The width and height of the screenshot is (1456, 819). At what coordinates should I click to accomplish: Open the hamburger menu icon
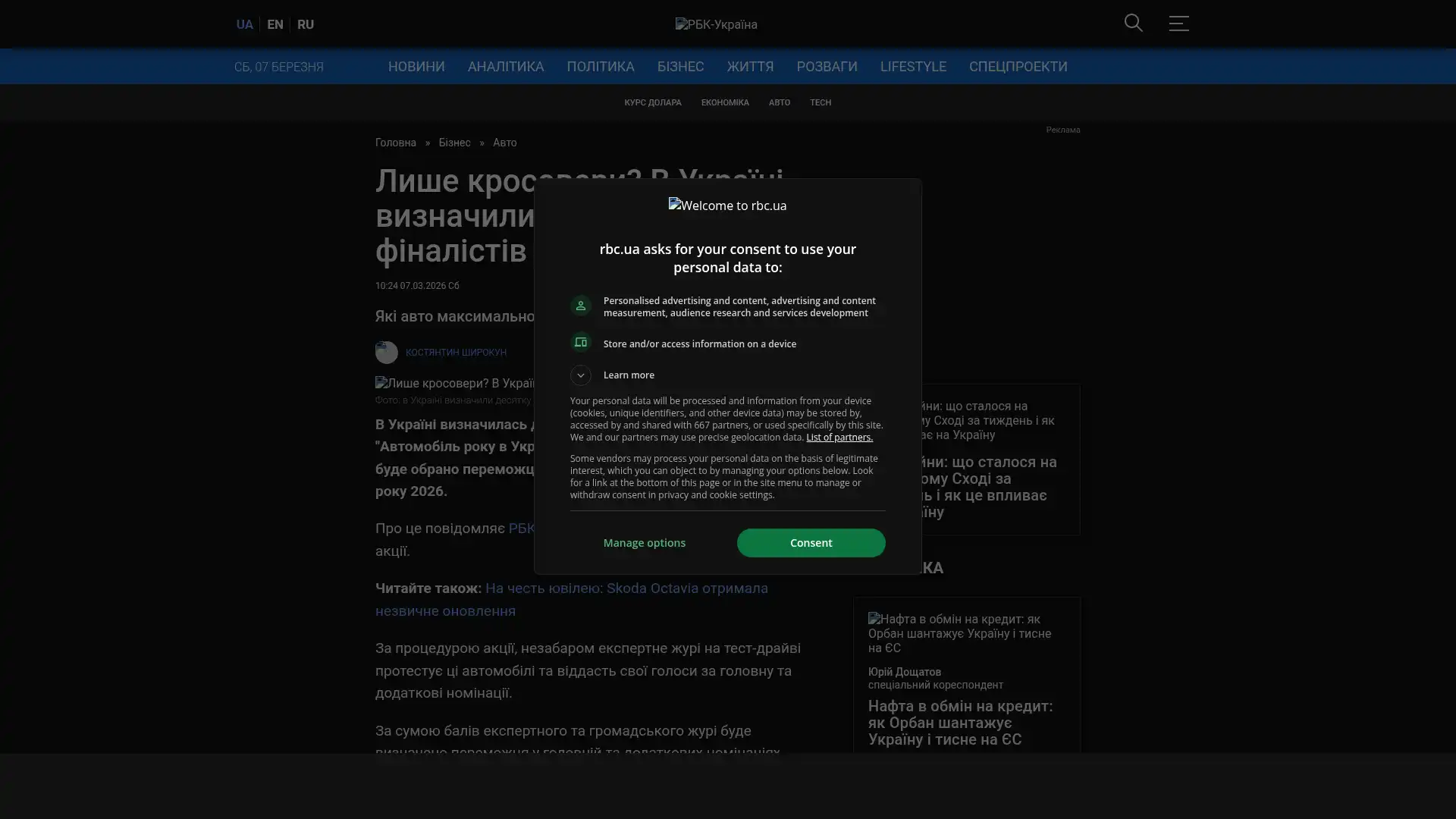point(1178,24)
